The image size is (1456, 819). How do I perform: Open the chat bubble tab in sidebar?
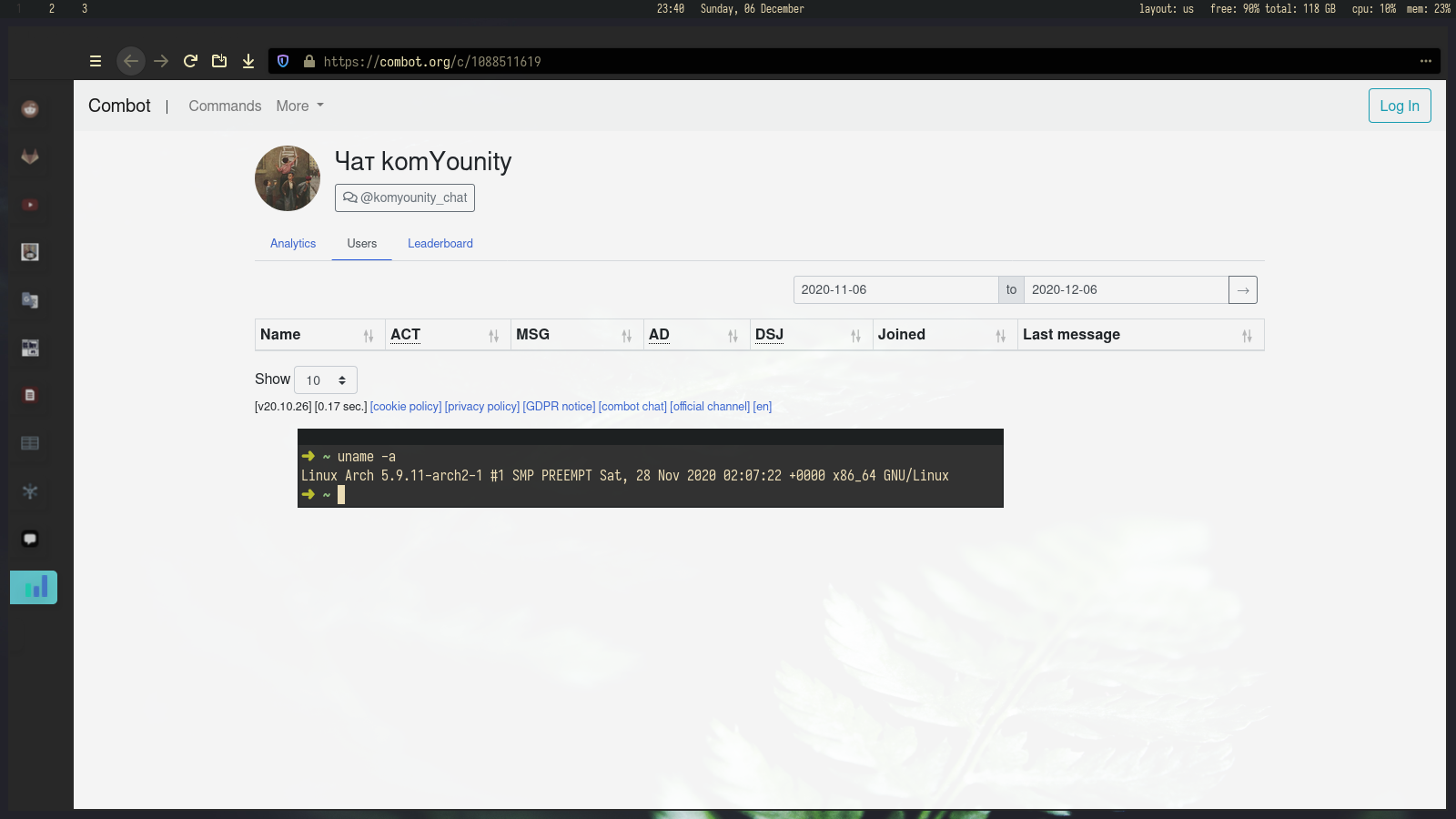click(x=30, y=539)
